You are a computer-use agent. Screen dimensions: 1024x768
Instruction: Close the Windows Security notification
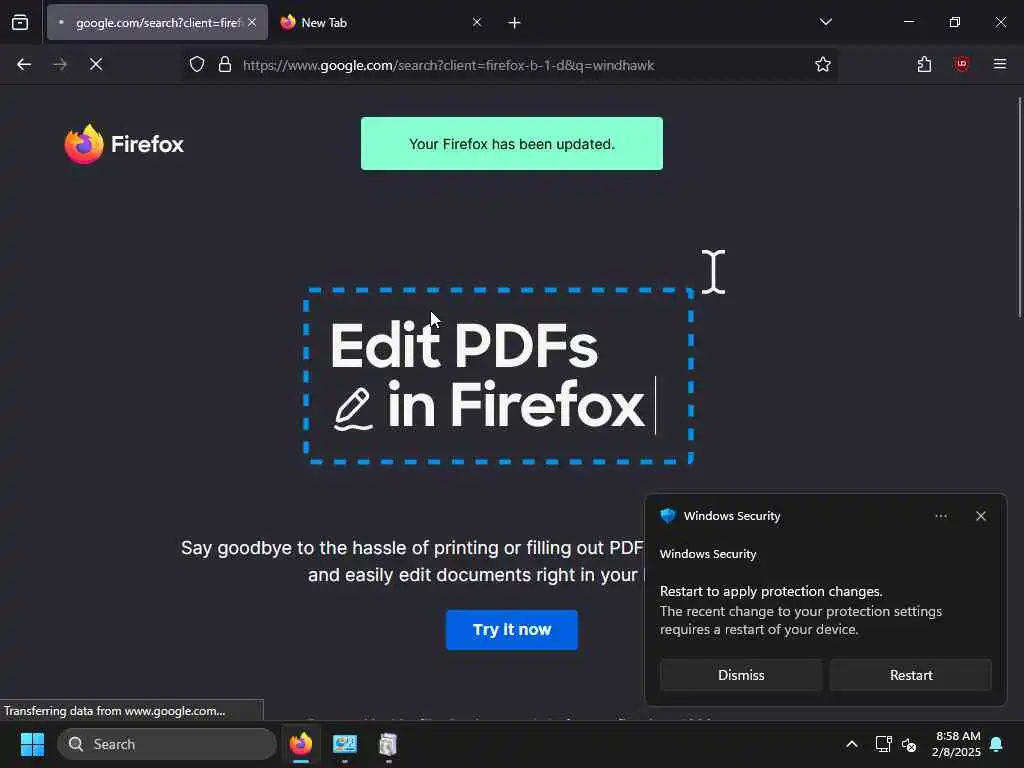click(981, 516)
